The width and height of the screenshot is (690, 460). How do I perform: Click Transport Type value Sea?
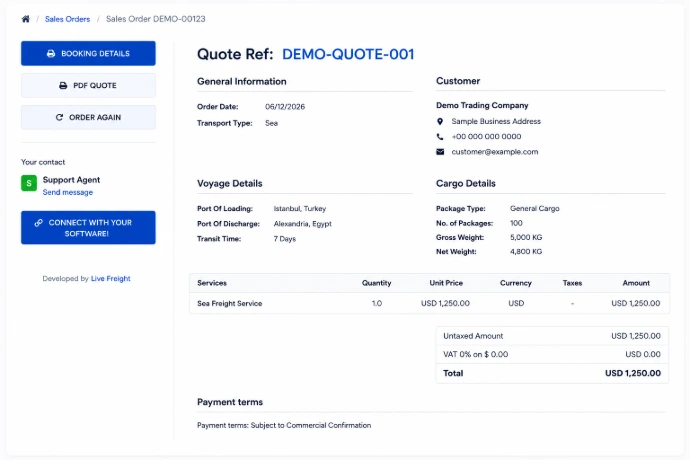pyautogui.click(x=271, y=123)
